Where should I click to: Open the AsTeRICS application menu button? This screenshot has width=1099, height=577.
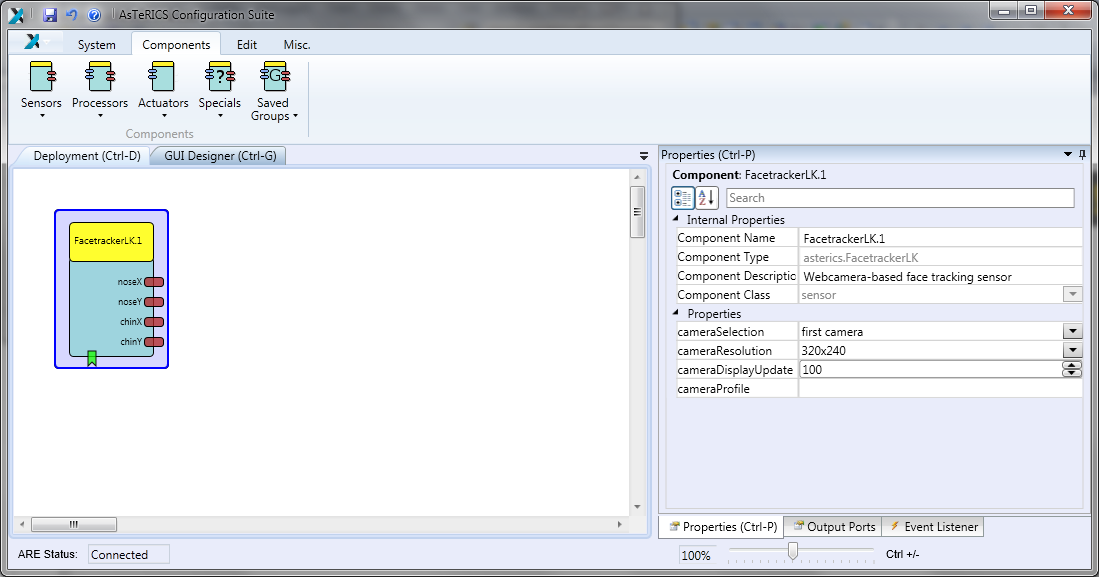pos(34,43)
